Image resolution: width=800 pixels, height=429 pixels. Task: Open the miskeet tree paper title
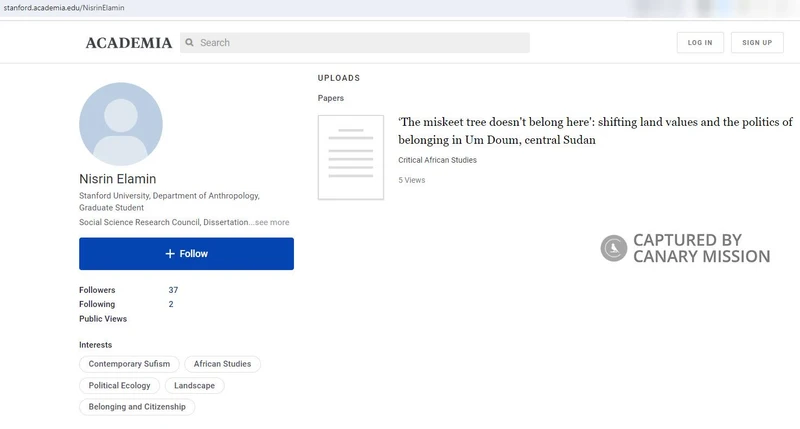click(594, 131)
